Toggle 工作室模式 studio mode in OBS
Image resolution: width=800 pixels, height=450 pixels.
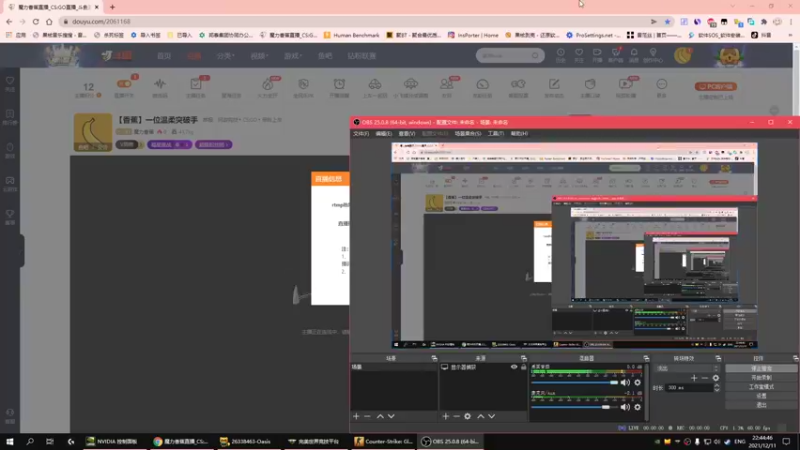(761, 387)
